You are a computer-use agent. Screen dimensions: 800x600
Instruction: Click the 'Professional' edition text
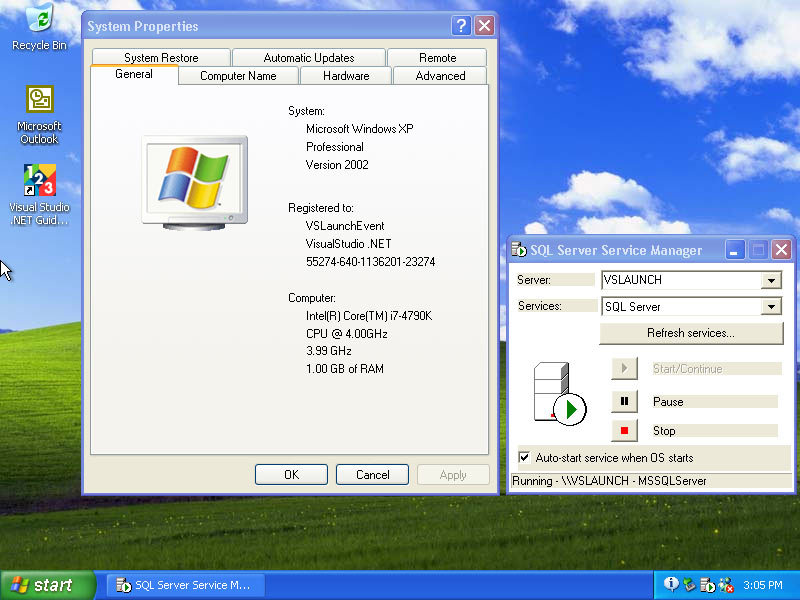pos(335,147)
